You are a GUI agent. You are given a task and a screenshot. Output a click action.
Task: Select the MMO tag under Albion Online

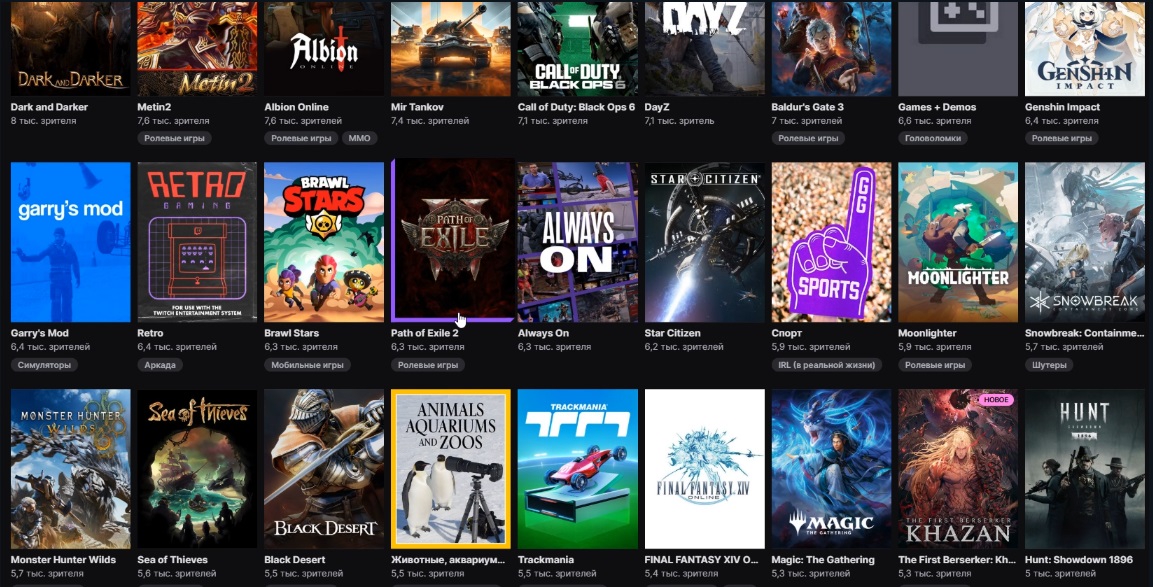click(x=360, y=138)
